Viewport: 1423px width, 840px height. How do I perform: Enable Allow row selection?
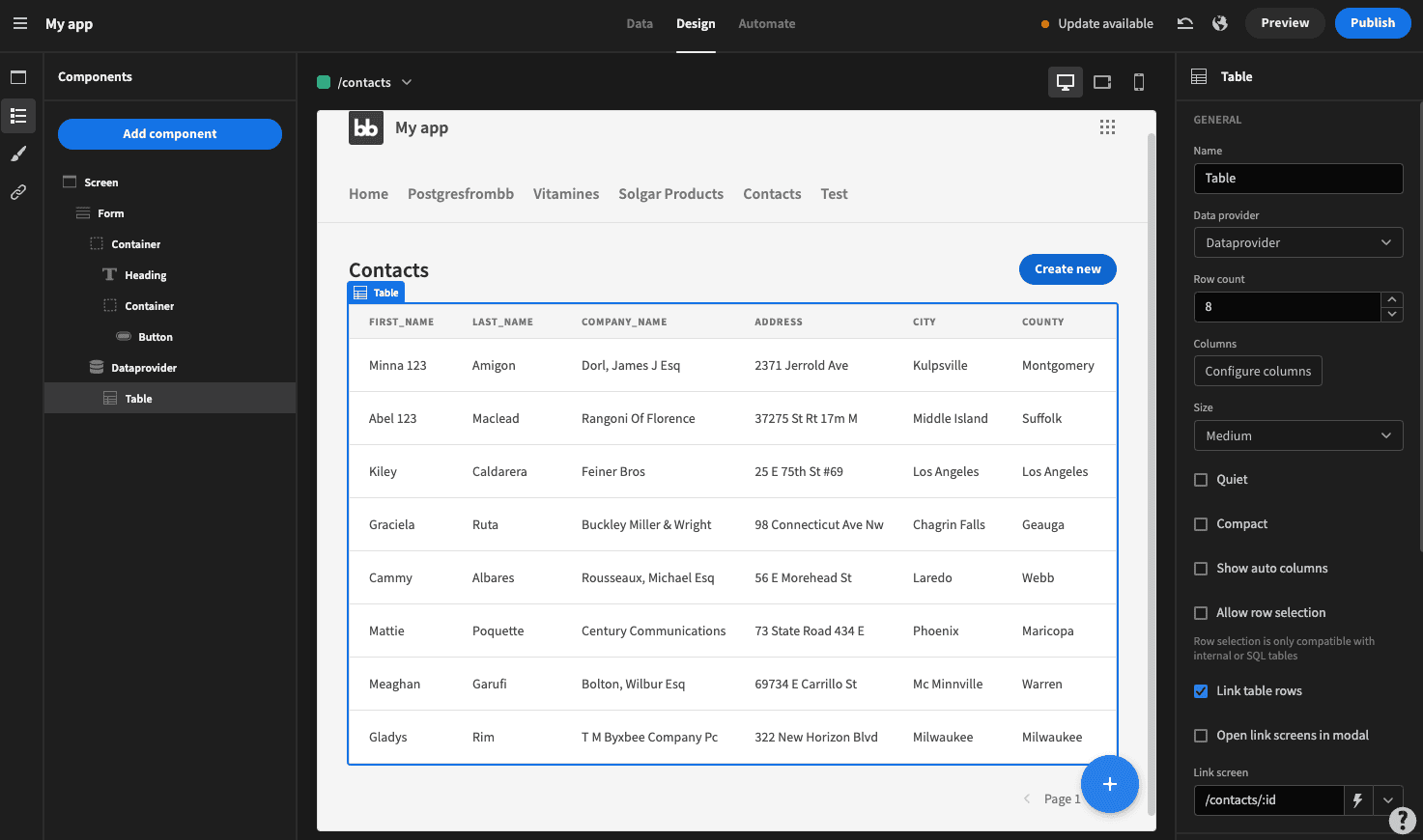point(1201,613)
